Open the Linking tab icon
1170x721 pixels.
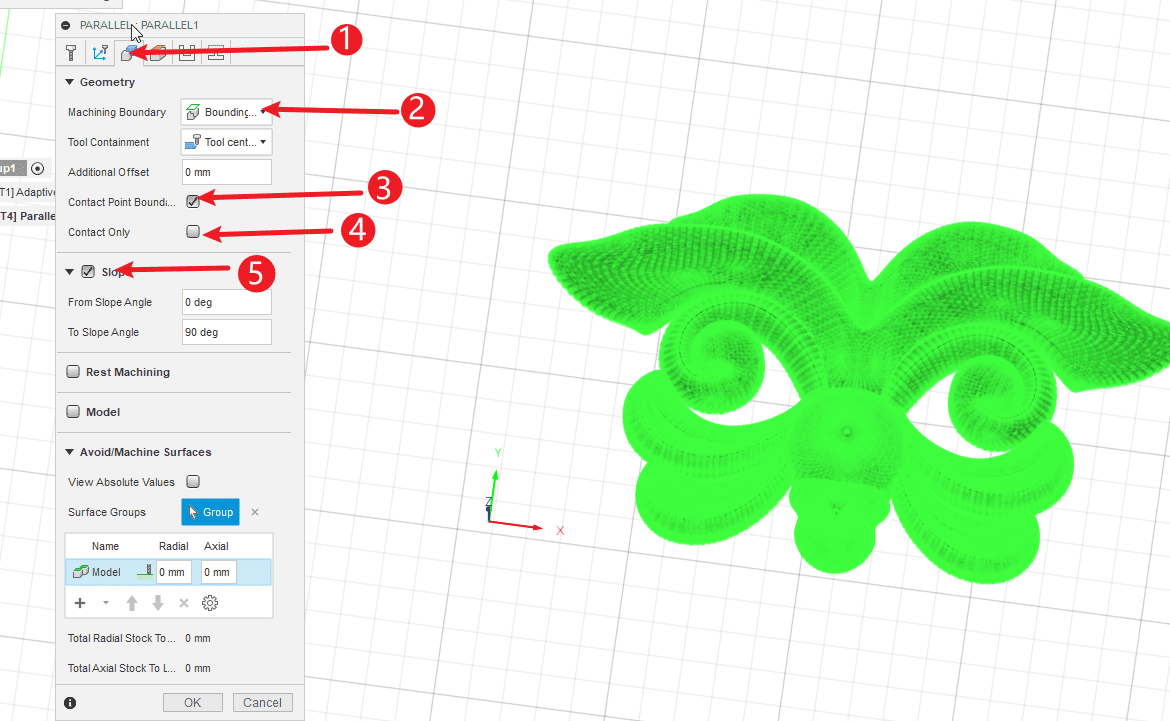click(215, 54)
